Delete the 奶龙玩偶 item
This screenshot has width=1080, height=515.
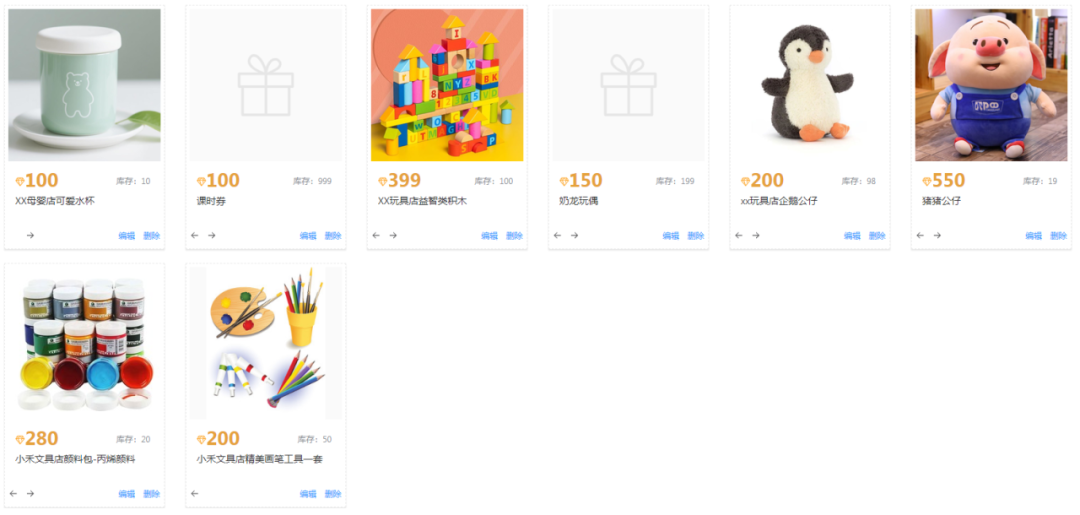tap(696, 235)
